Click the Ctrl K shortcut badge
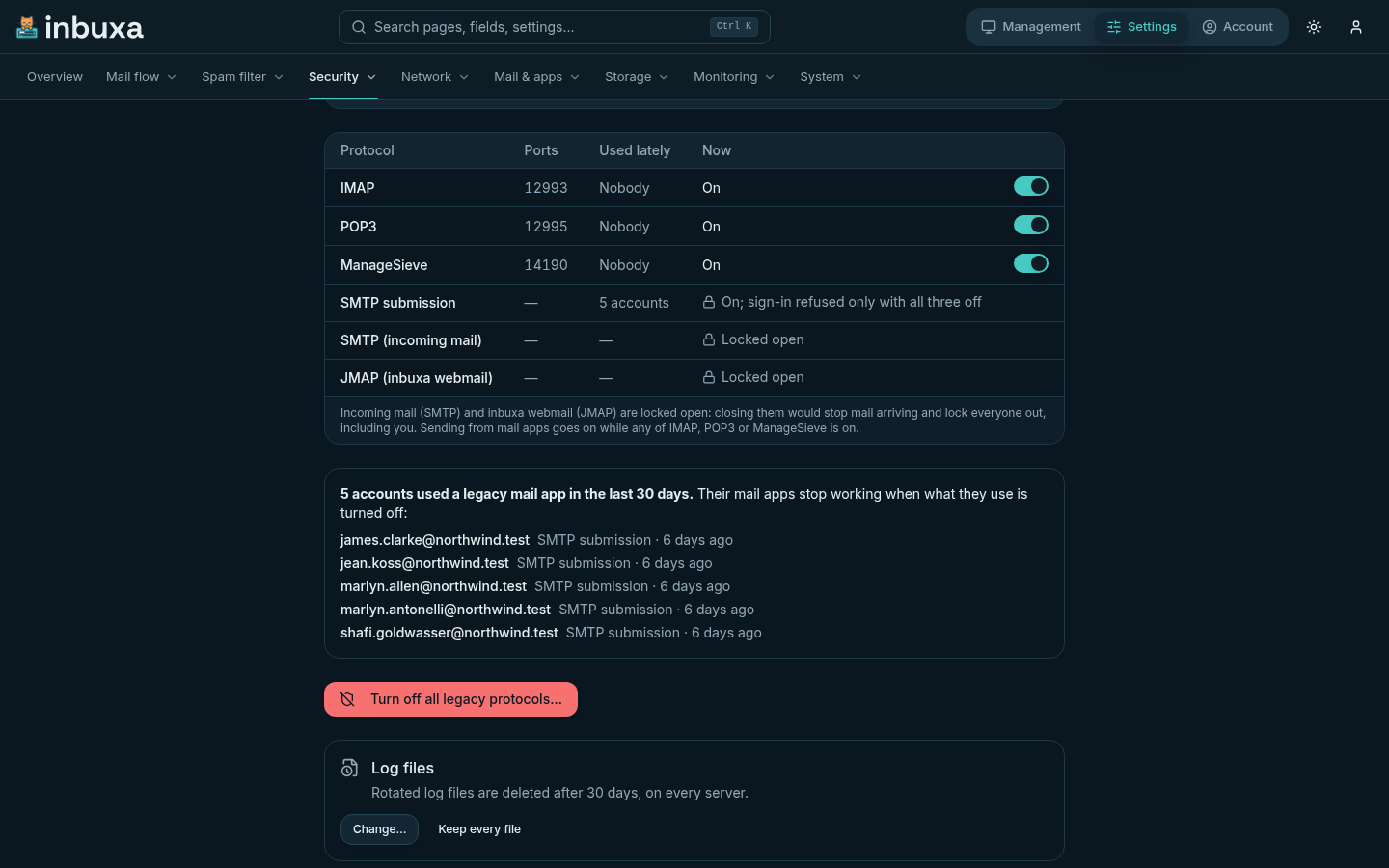 click(x=734, y=27)
